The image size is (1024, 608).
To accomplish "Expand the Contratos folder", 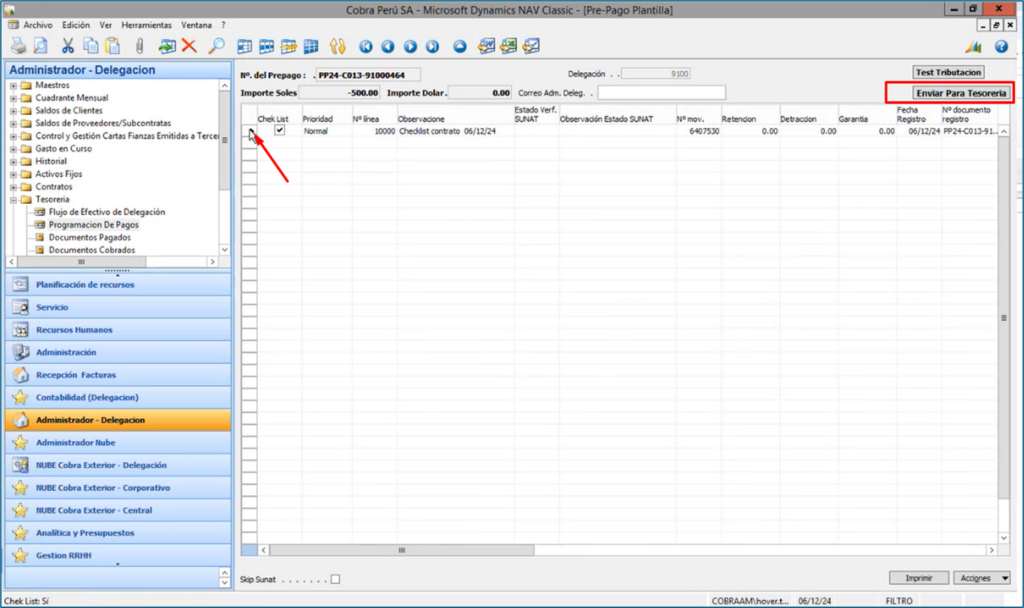I will pos(13,187).
